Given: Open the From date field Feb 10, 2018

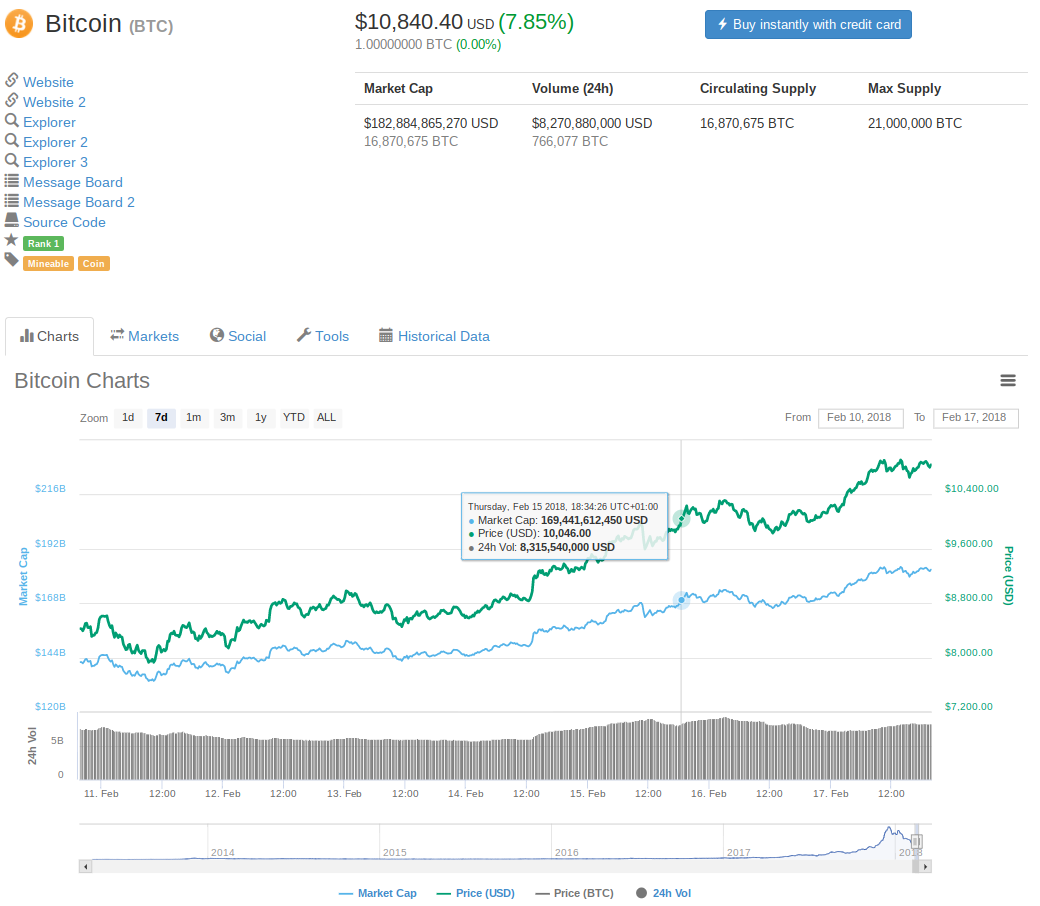Looking at the screenshot, I should point(860,417).
